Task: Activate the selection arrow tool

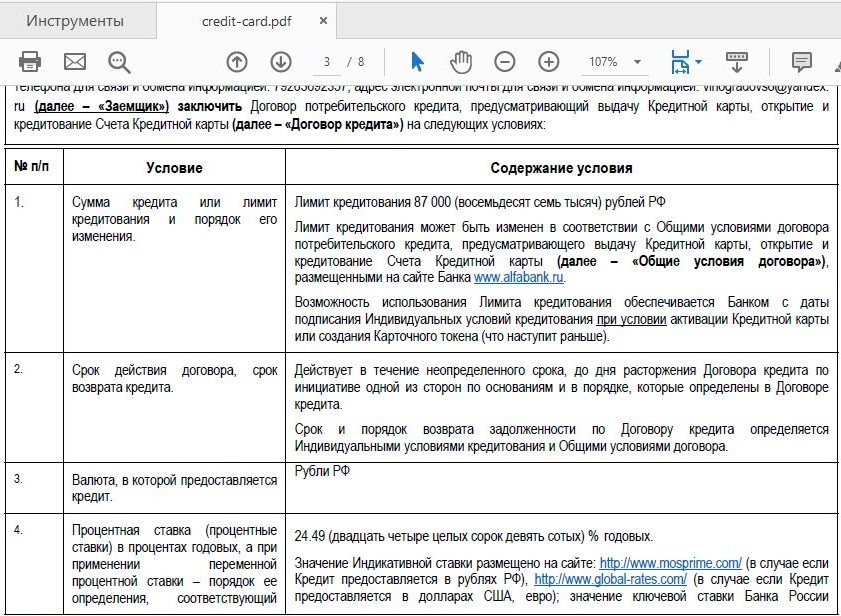Action: tap(419, 61)
